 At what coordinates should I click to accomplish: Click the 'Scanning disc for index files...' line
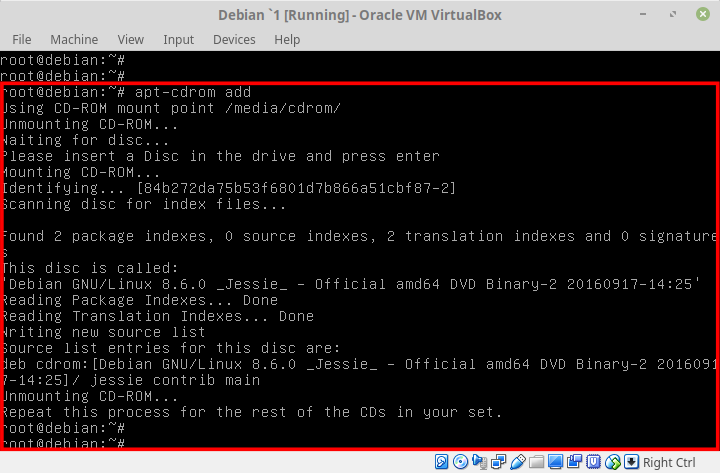click(x=144, y=204)
